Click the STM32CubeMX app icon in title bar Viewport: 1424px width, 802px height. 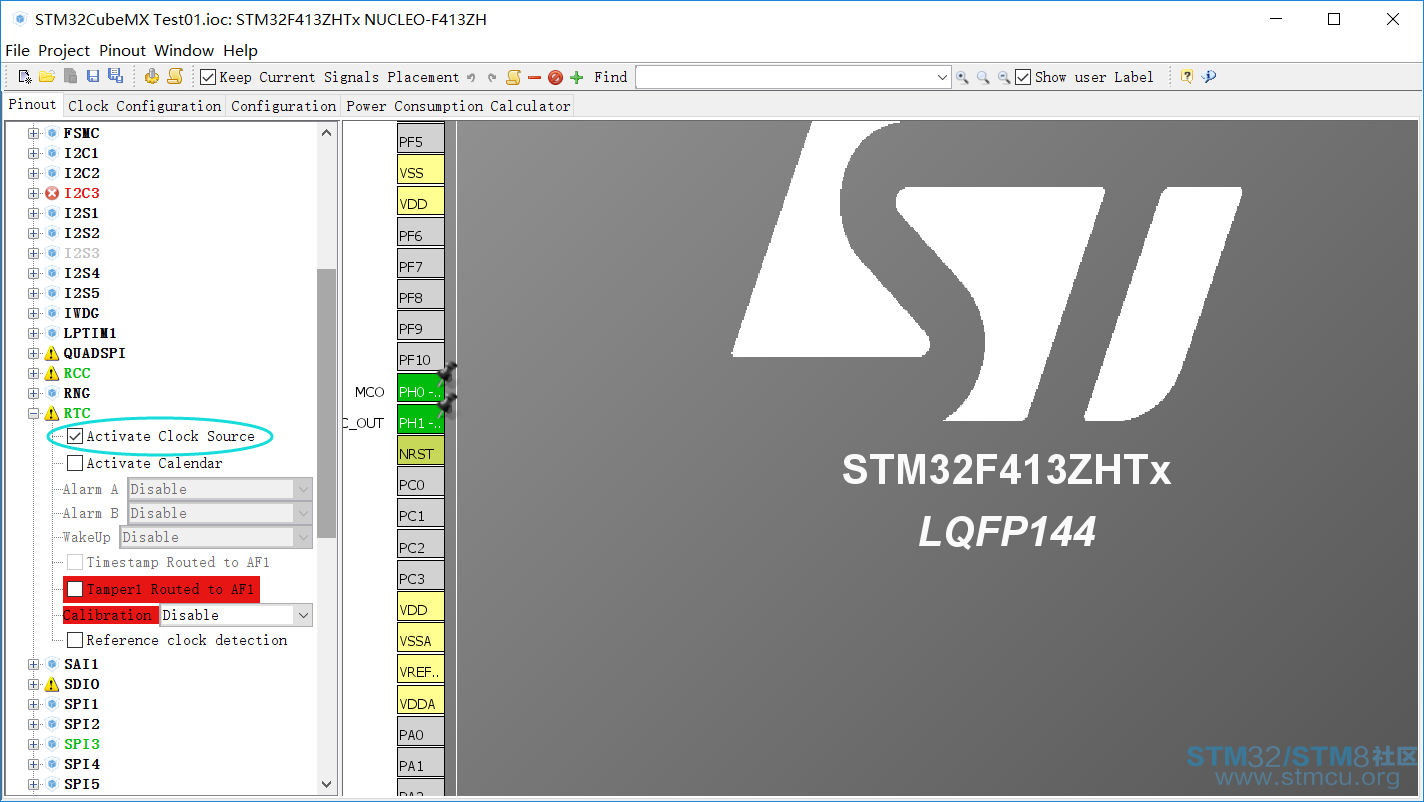tap(20, 19)
